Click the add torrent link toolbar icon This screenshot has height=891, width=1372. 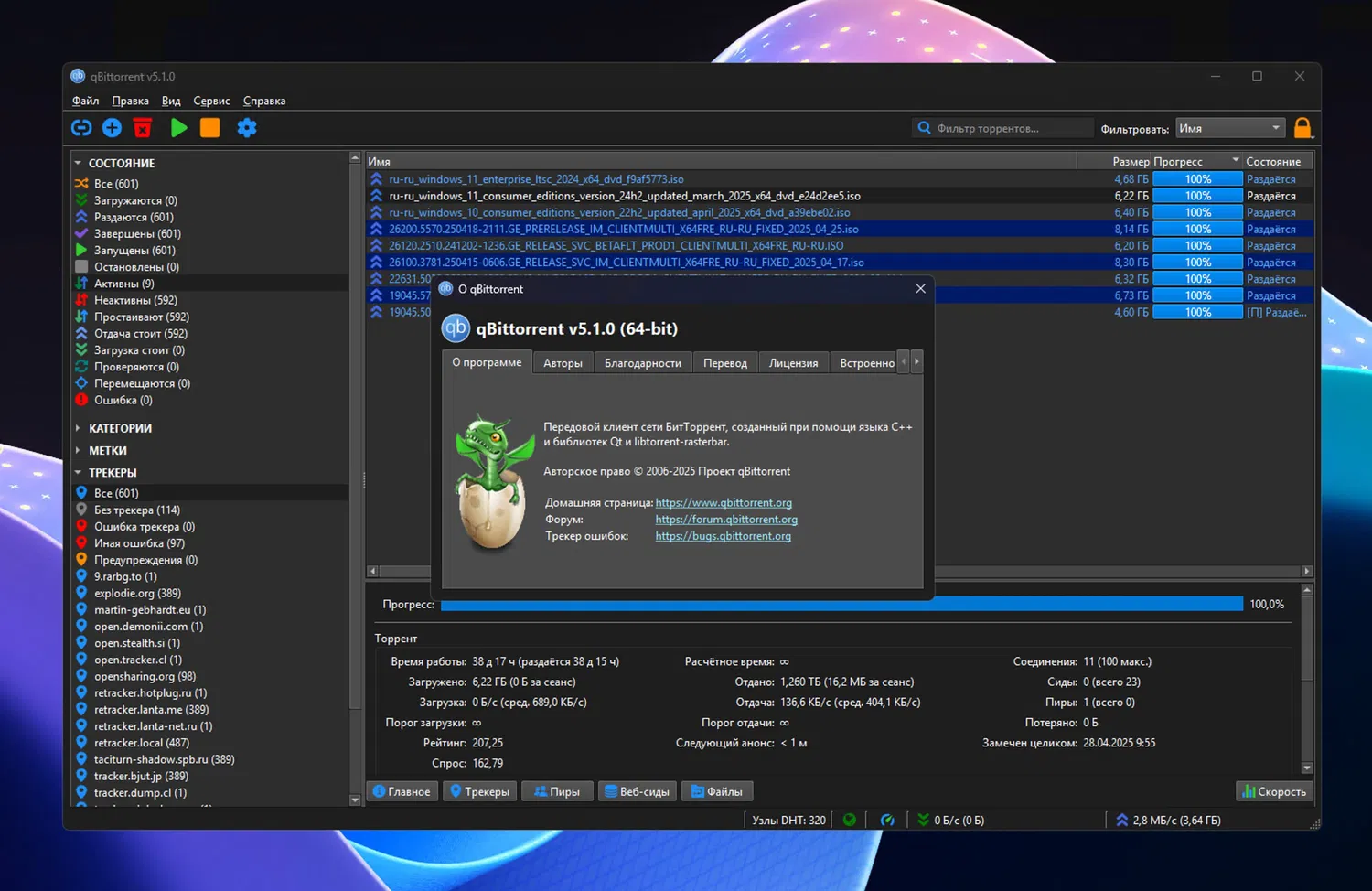coord(81,128)
